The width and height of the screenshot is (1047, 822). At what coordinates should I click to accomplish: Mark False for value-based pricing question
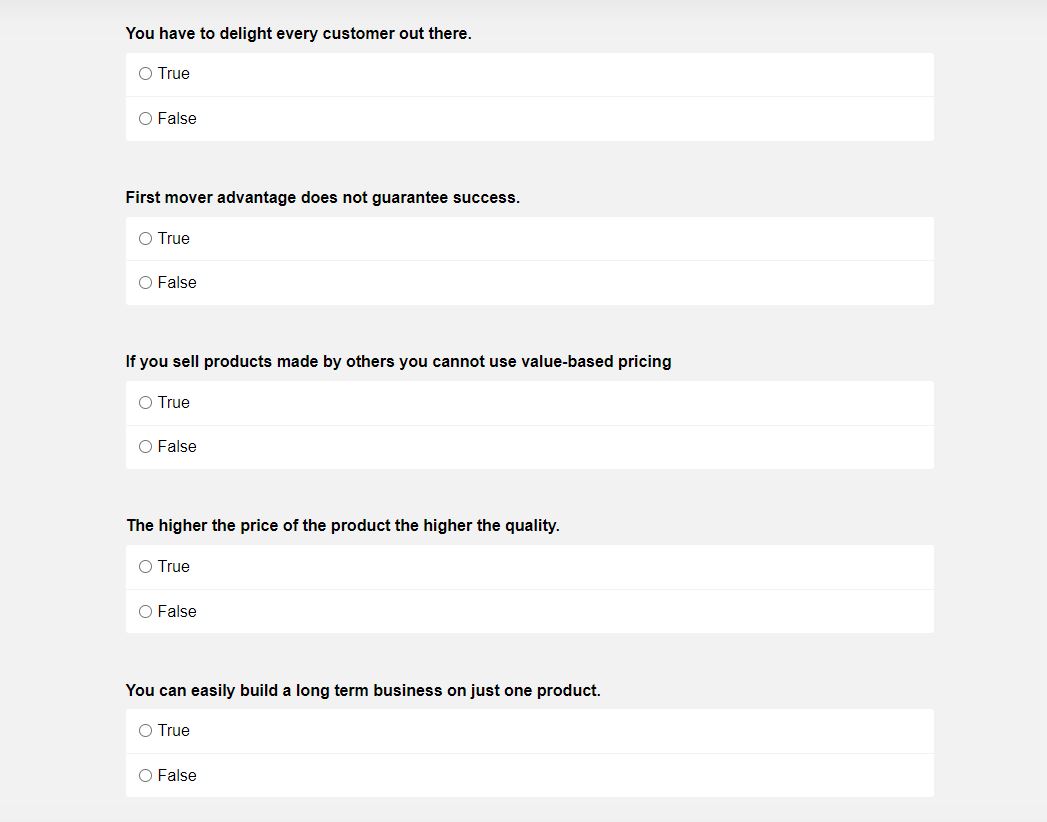(x=146, y=447)
